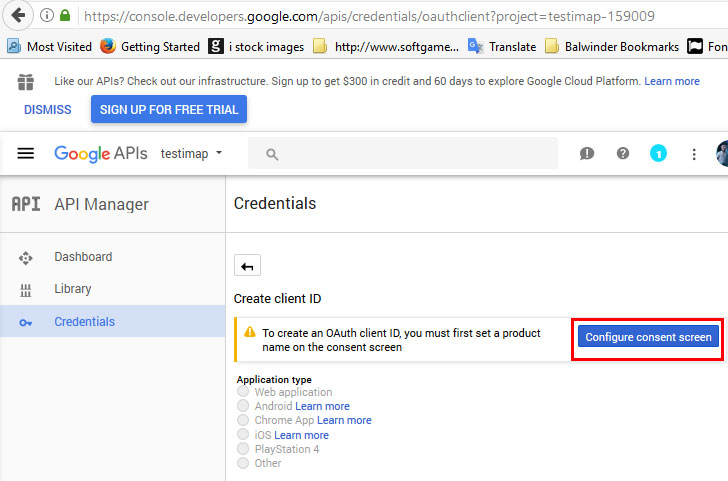
Task: Open the help question mark icon
Action: [x=623, y=153]
